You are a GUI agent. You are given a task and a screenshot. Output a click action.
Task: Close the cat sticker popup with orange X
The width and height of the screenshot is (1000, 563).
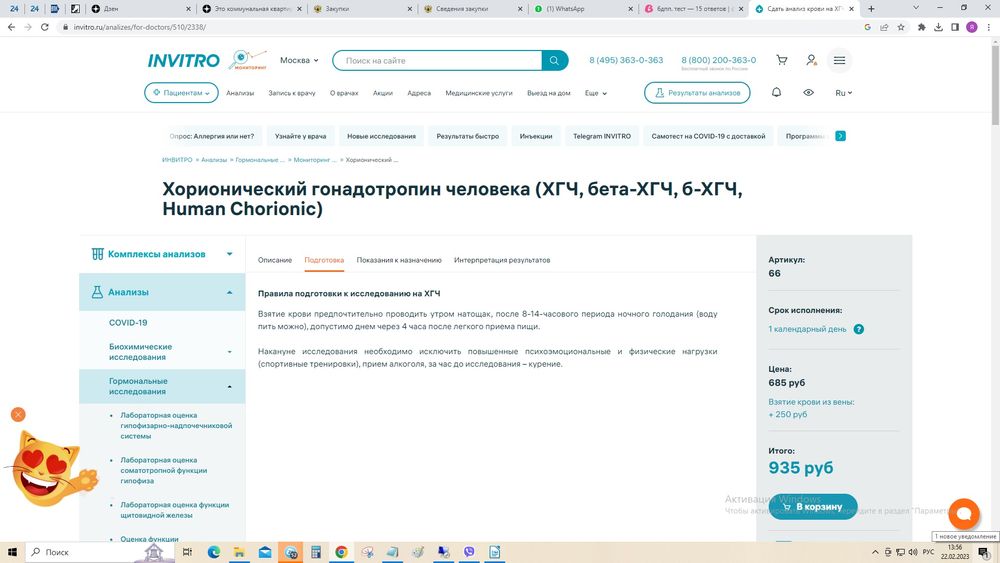tap(18, 414)
